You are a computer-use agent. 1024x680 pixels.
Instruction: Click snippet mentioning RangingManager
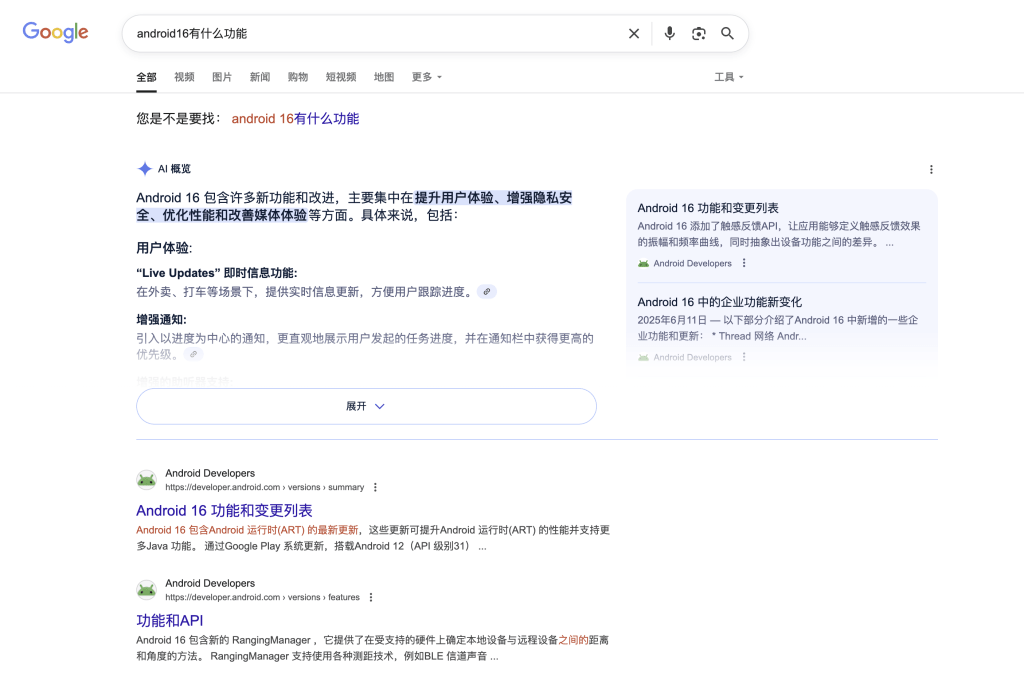pos(372,648)
